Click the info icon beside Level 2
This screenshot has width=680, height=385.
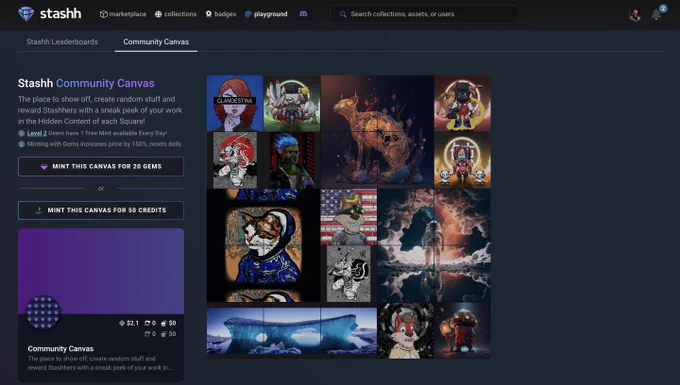[21, 133]
